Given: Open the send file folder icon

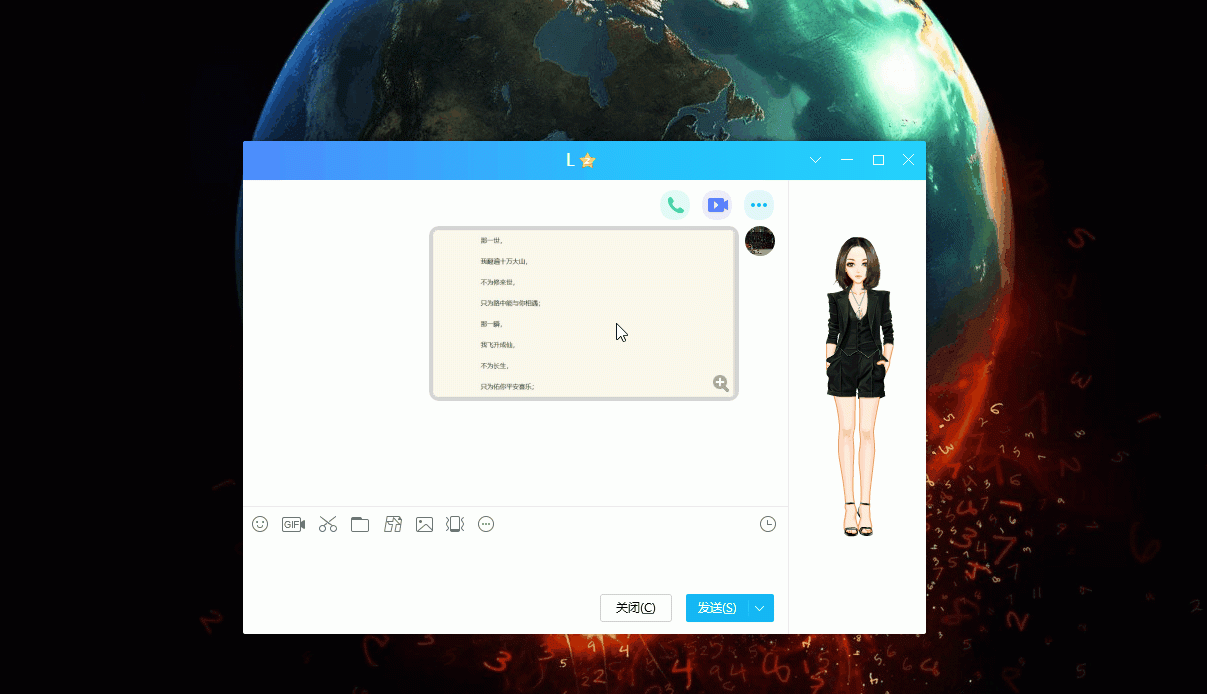Looking at the screenshot, I should [x=360, y=524].
